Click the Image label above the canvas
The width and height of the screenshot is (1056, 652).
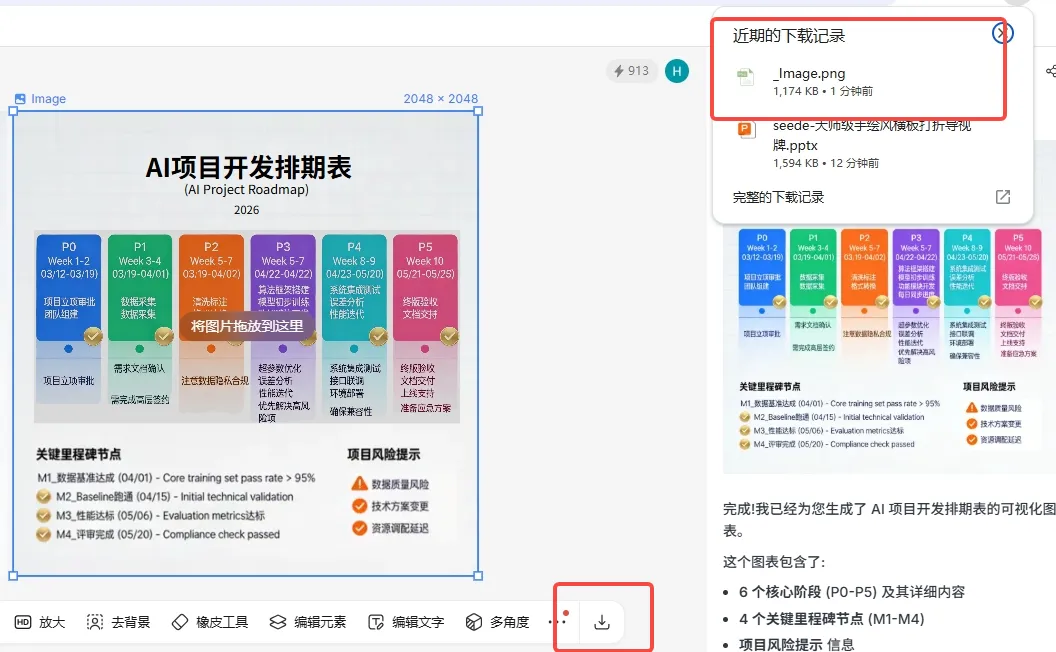coord(40,98)
